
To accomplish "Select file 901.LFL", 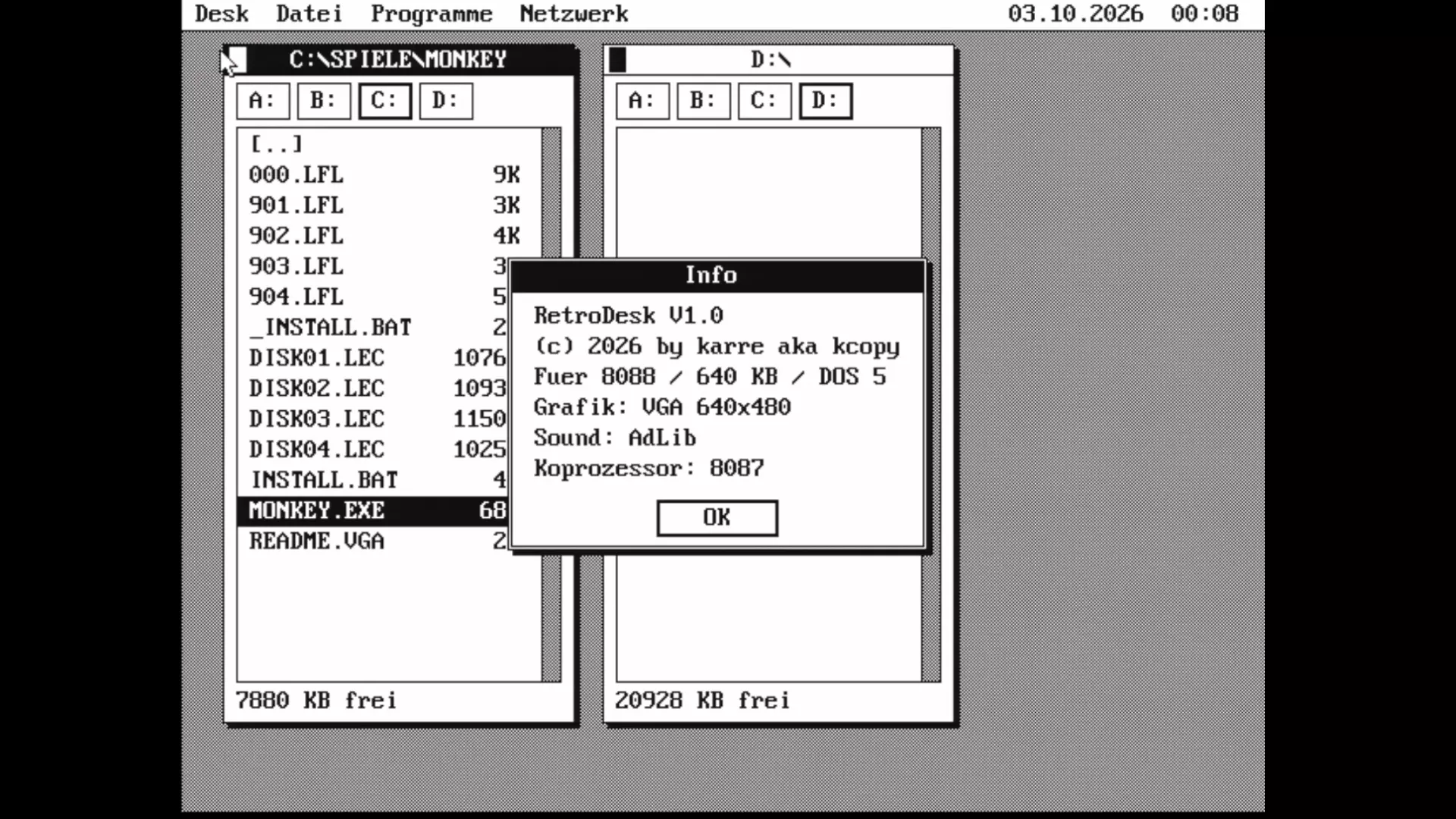I will (x=389, y=205).
